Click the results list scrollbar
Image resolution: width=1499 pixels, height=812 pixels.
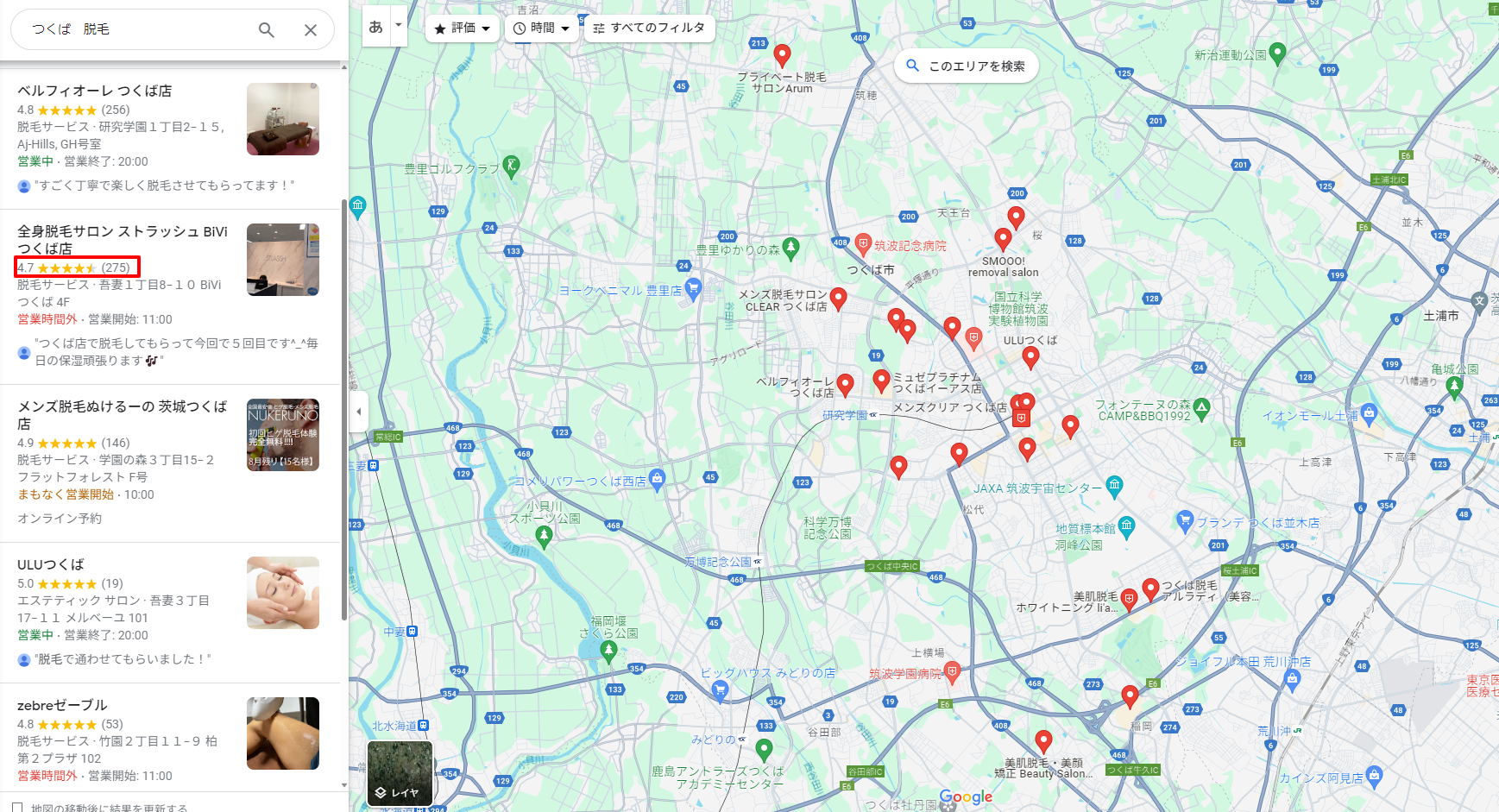click(x=344, y=410)
